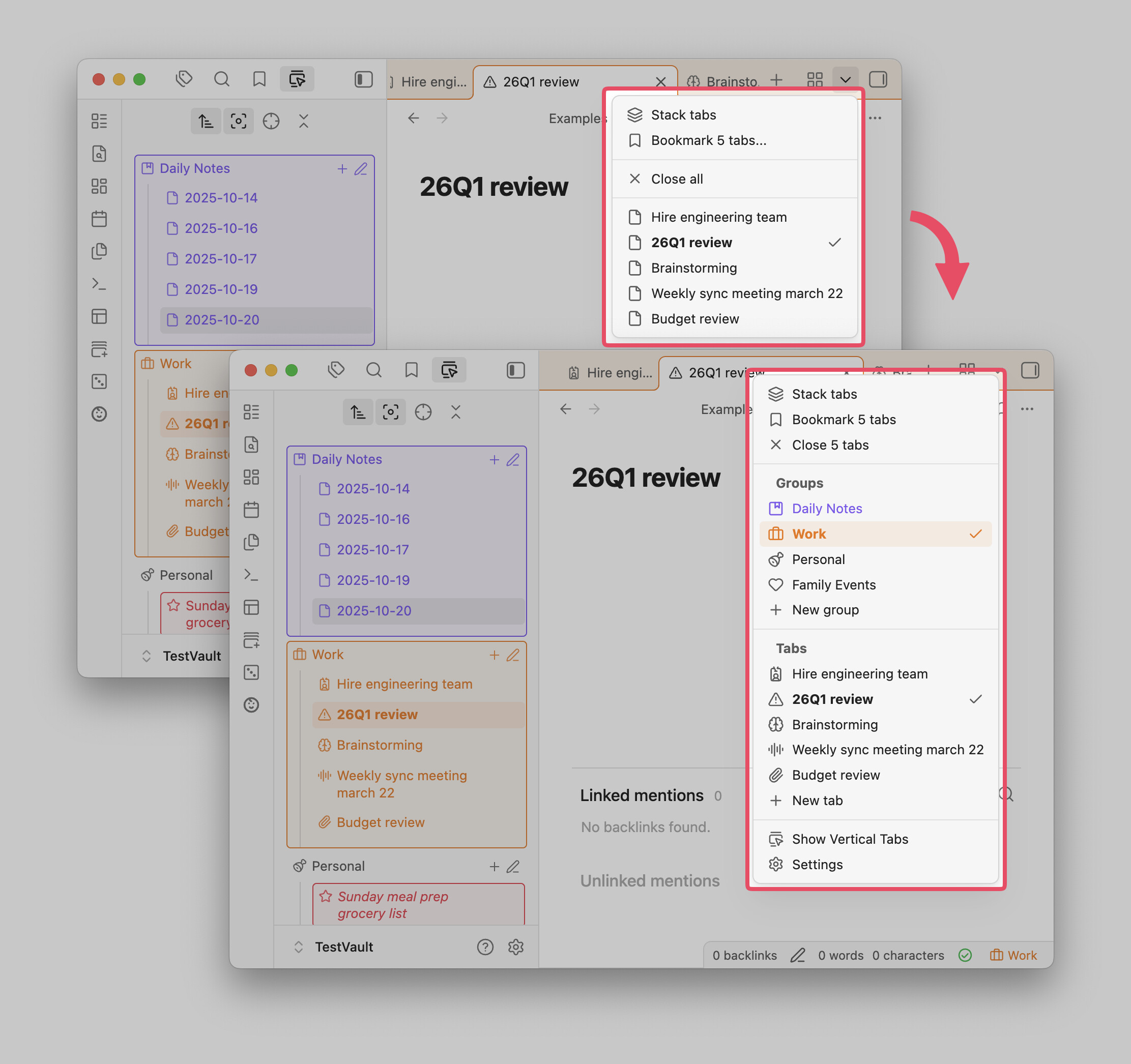1131x1064 pixels.
Task: Open the canvas grid icon in front ribbon
Action: 251,477
